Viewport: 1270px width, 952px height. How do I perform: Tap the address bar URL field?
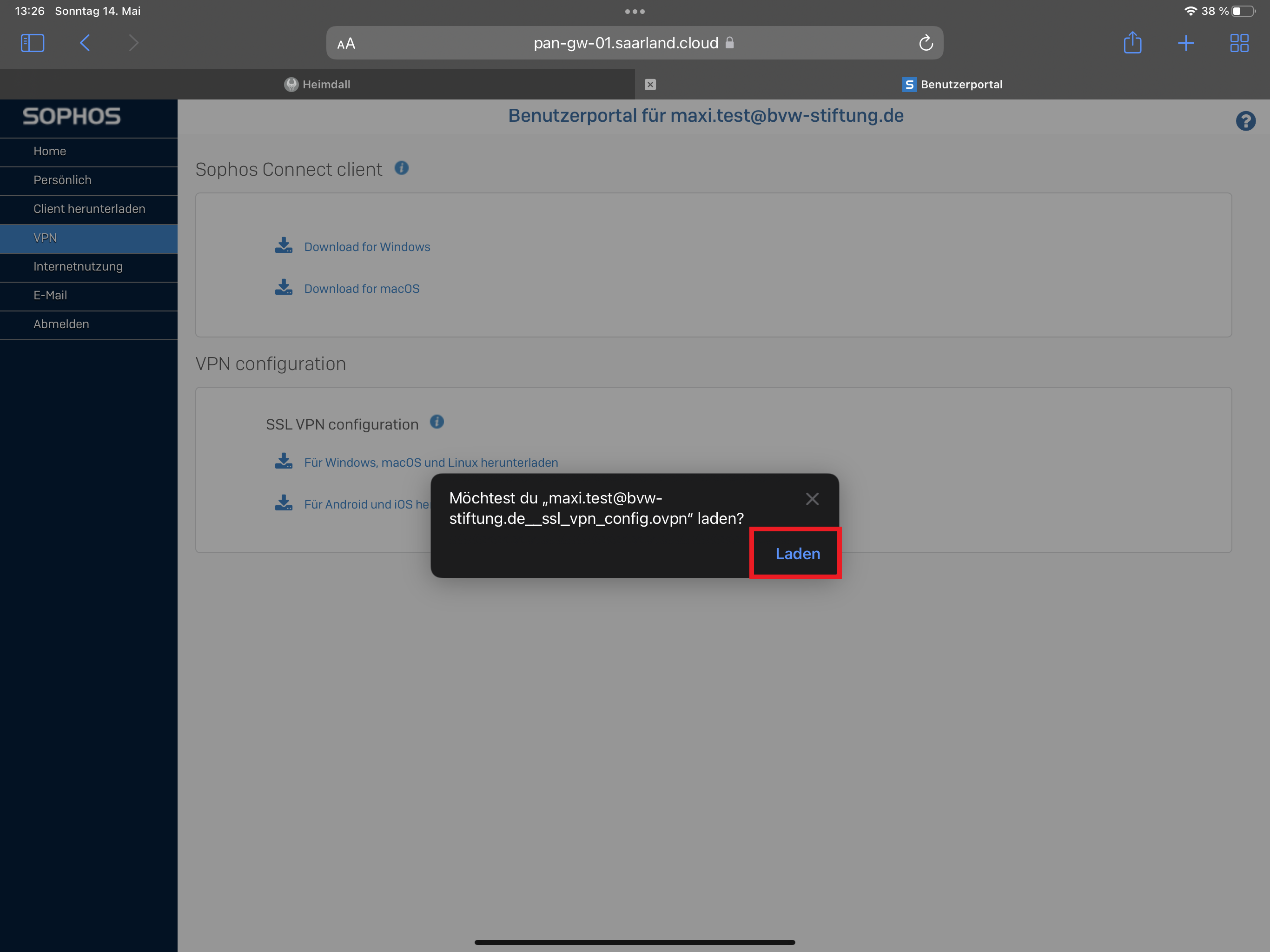pyautogui.click(x=635, y=43)
